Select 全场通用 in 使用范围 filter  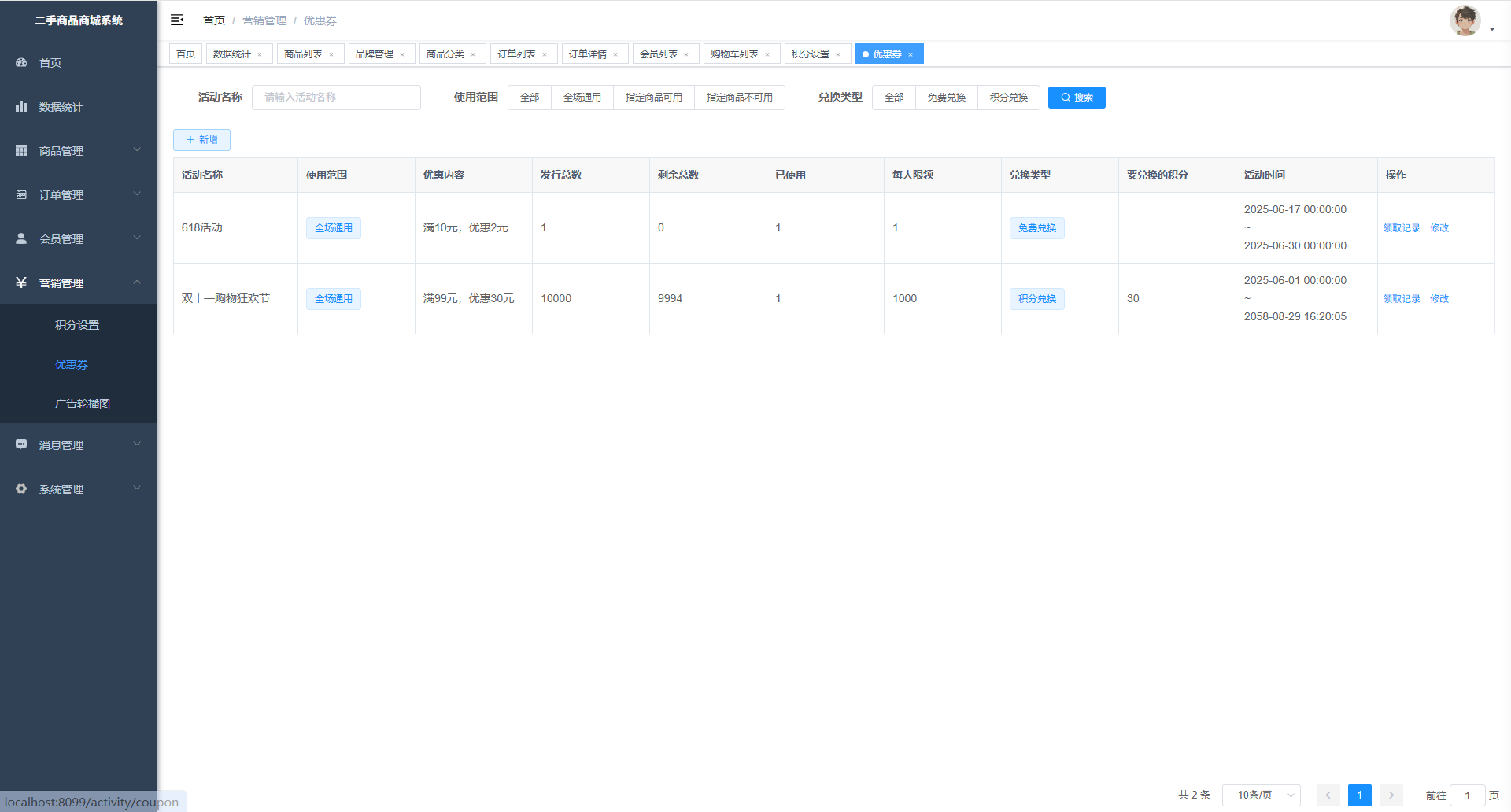tap(582, 98)
